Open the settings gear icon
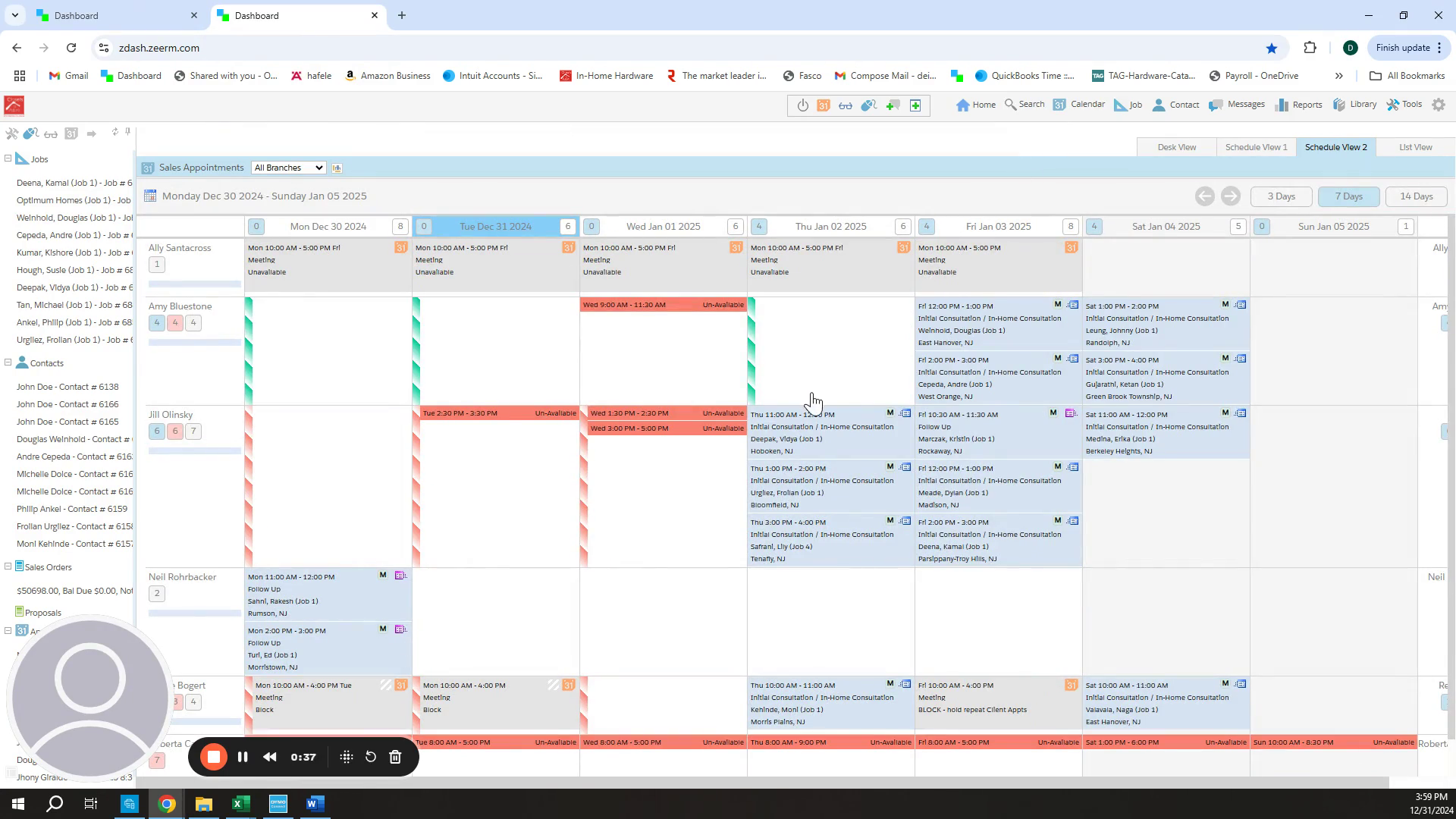Screen dimensions: 1456x819 (1439, 105)
